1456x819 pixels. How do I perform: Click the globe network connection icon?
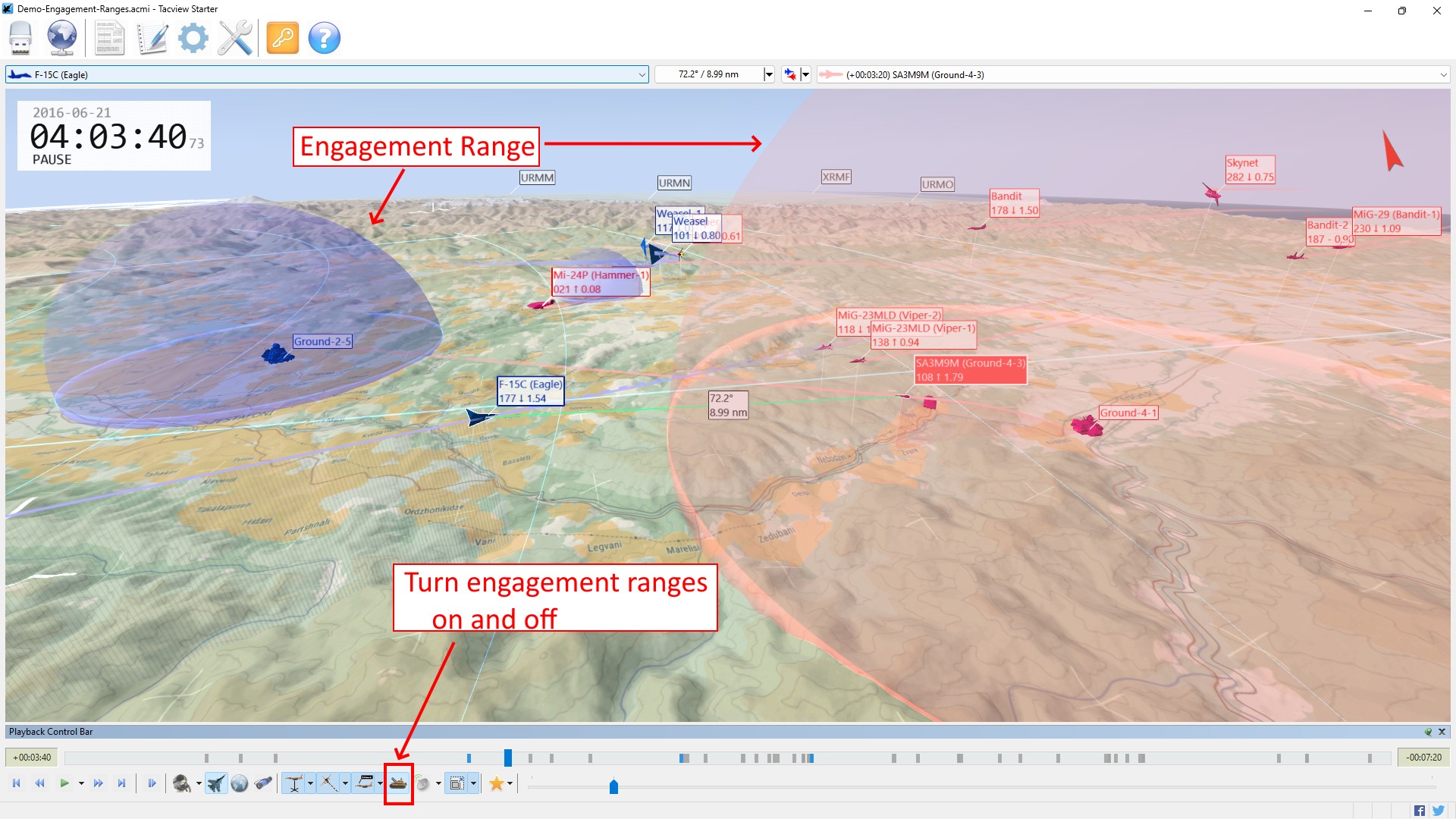pyautogui.click(x=62, y=38)
